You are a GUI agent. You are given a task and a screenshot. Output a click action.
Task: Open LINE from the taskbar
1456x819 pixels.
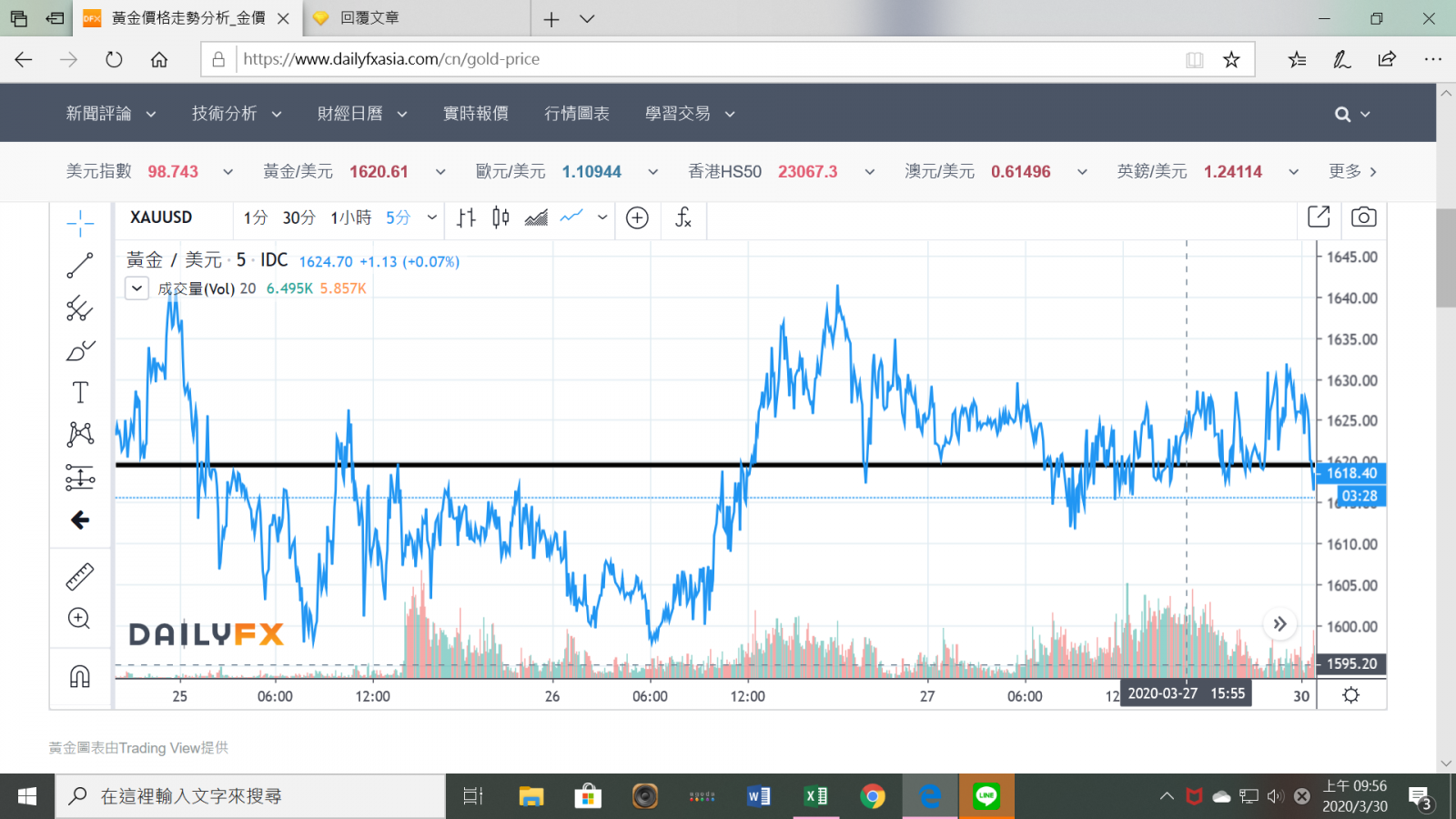pyautogui.click(x=986, y=796)
